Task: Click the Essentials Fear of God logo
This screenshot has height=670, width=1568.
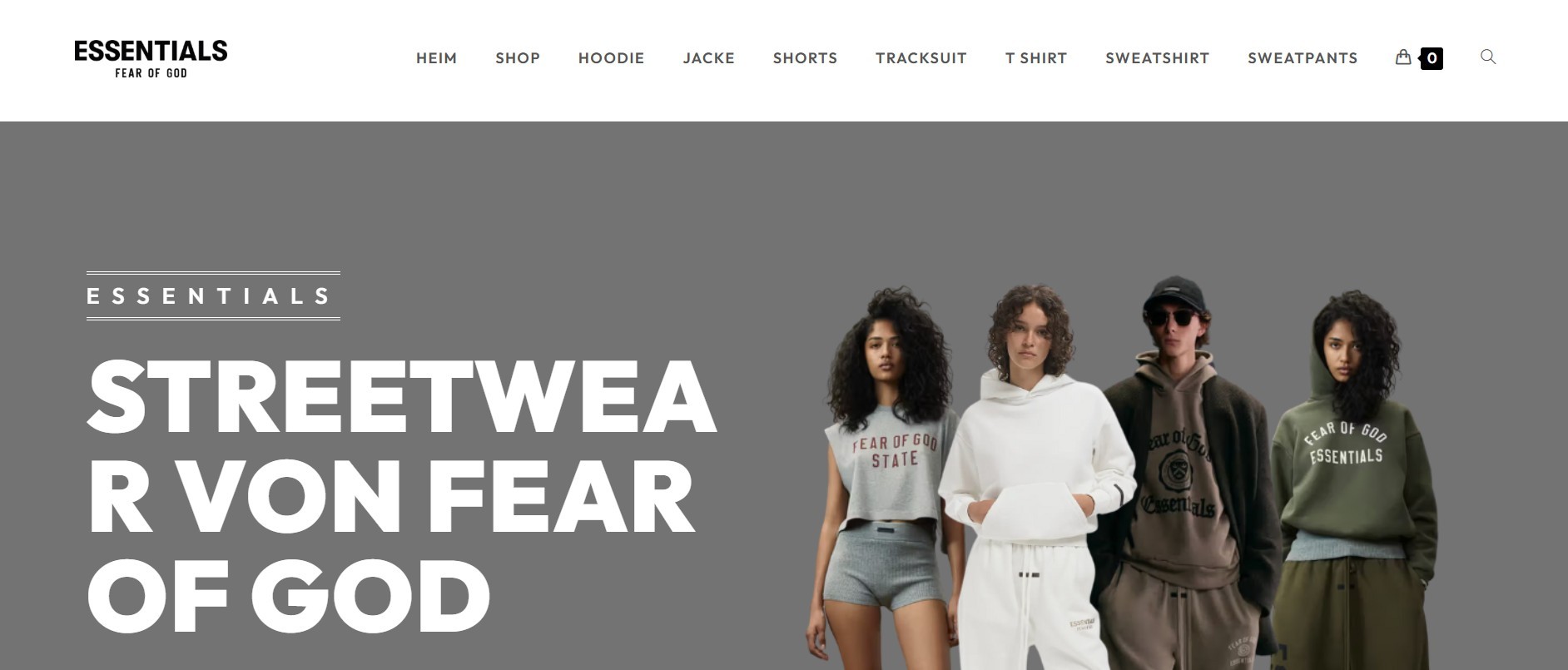Action: click(x=151, y=59)
